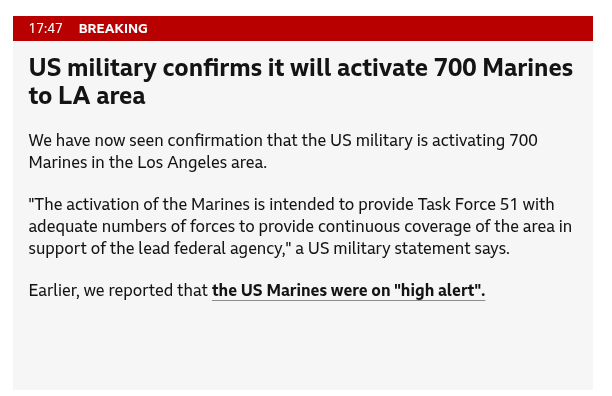612x396 pixels.
Task: Click the blank grey area below the link
Action: (x=303, y=345)
